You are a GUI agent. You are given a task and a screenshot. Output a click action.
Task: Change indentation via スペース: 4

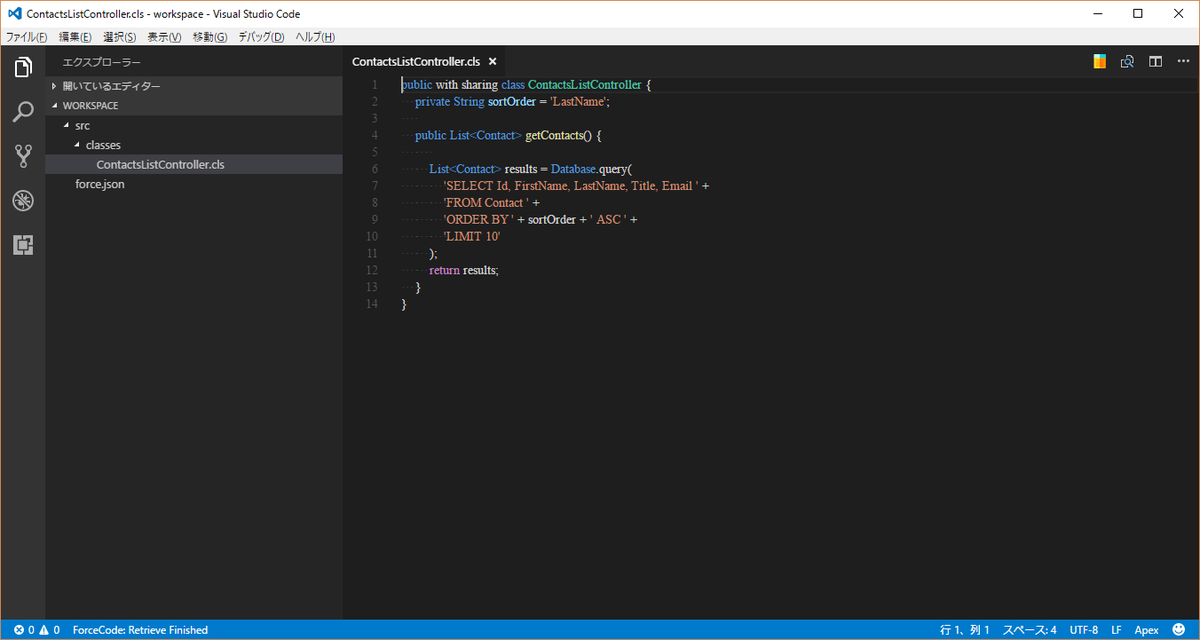[x=1030, y=630]
